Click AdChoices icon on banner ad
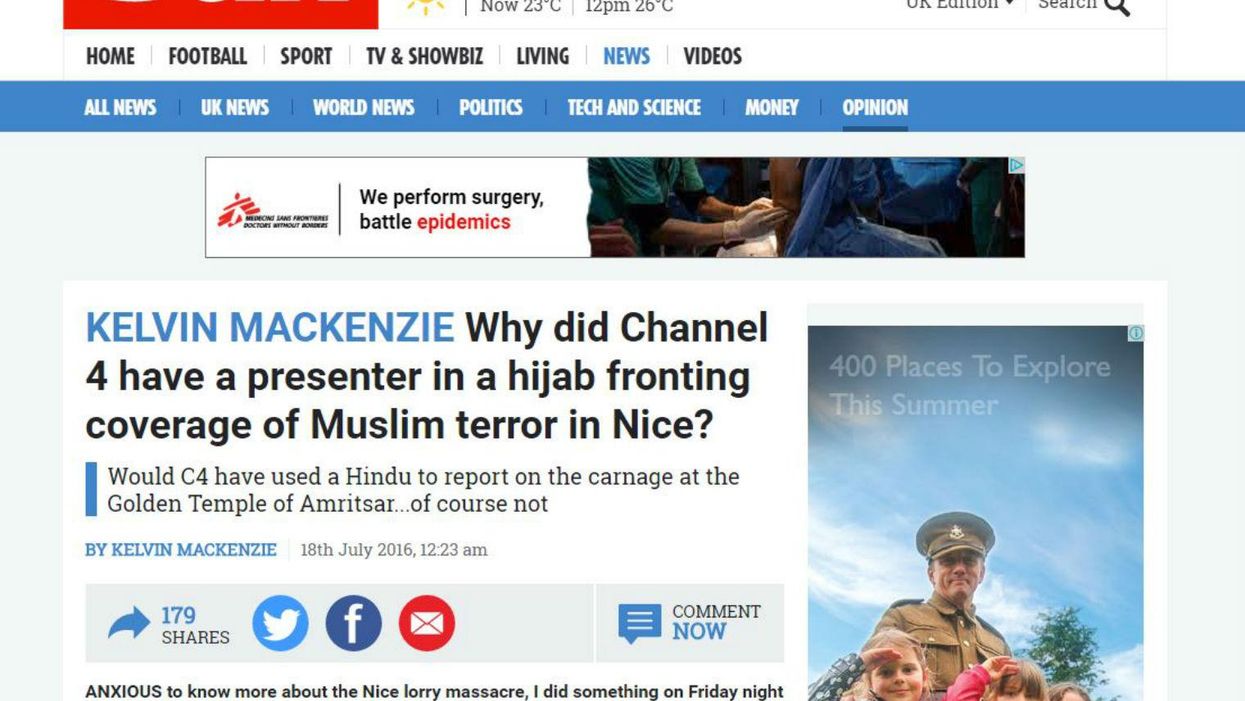 (1016, 166)
